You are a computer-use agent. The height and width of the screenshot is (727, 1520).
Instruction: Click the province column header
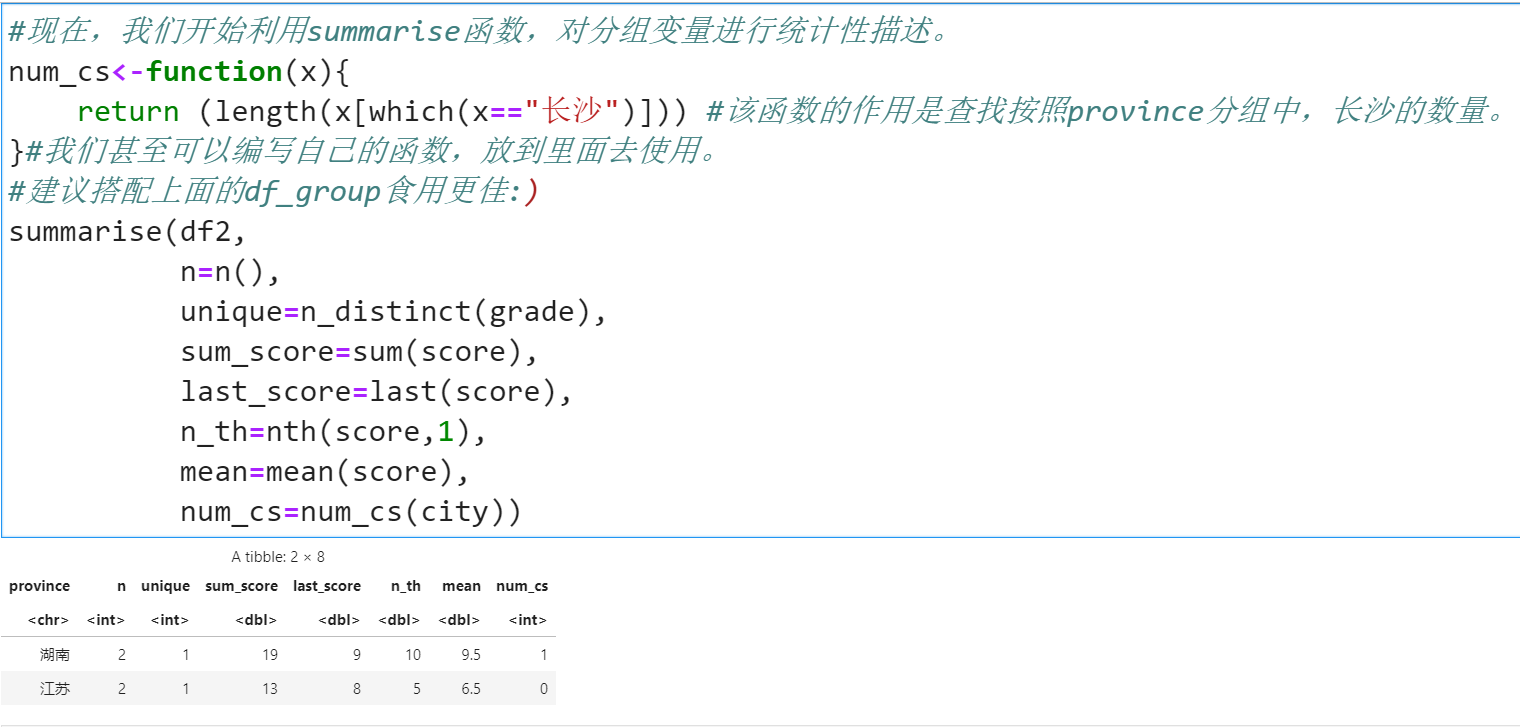tap(39, 586)
